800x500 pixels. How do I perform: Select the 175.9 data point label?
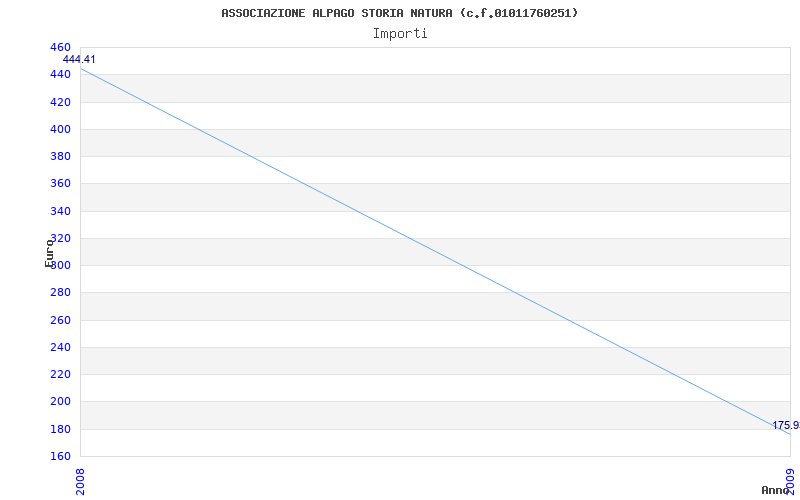[x=785, y=425]
